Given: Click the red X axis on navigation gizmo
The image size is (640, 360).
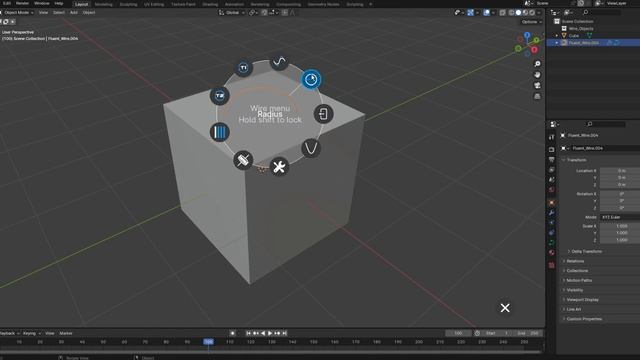Looking at the screenshot, I should 534,50.
